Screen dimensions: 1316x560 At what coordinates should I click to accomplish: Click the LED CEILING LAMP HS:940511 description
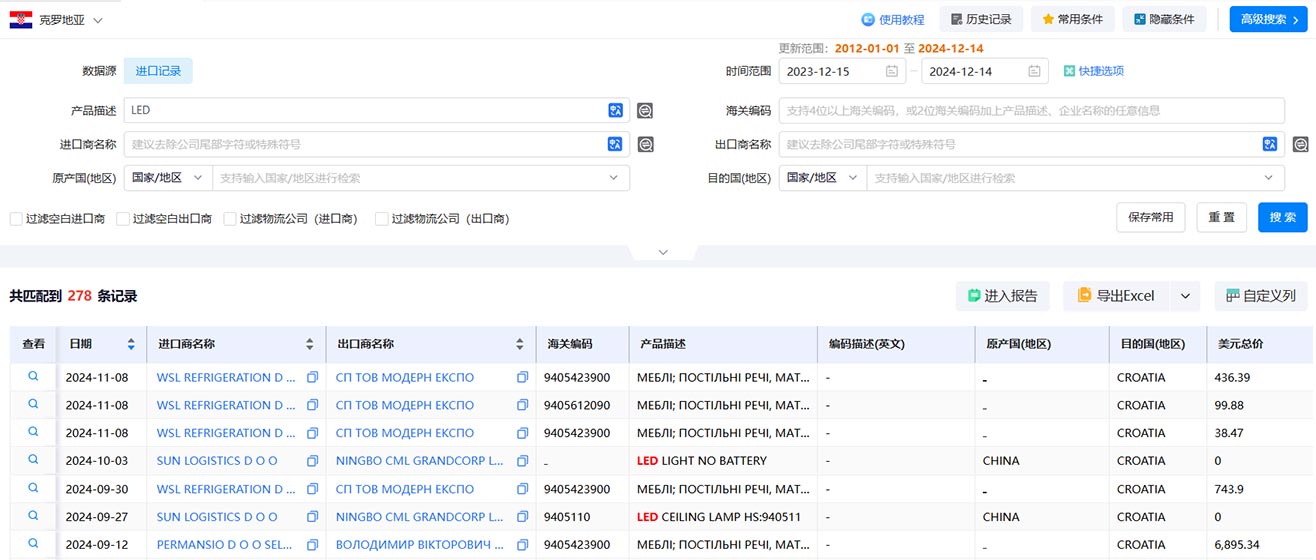717,517
